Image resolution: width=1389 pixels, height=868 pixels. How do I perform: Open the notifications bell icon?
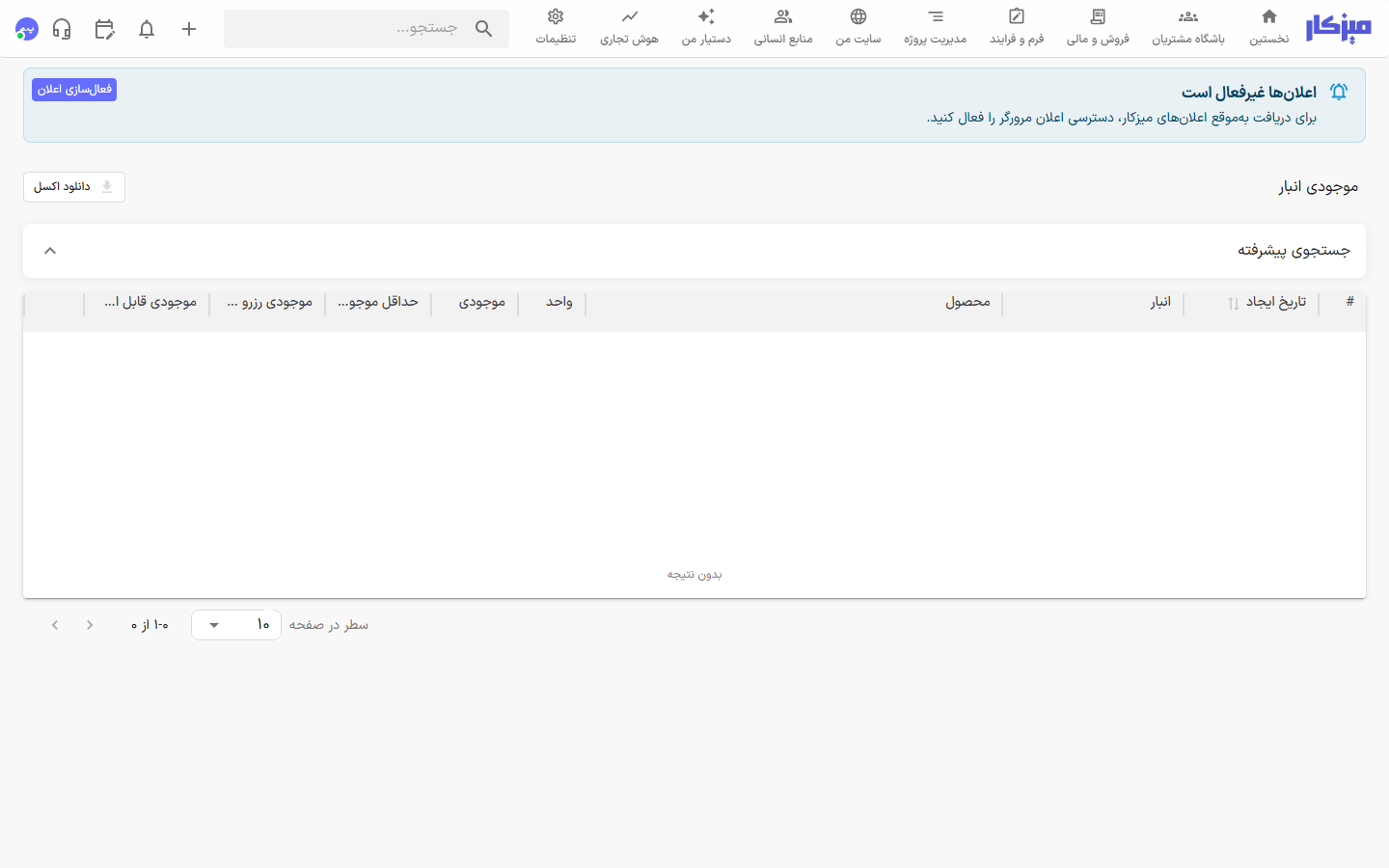(x=147, y=29)
